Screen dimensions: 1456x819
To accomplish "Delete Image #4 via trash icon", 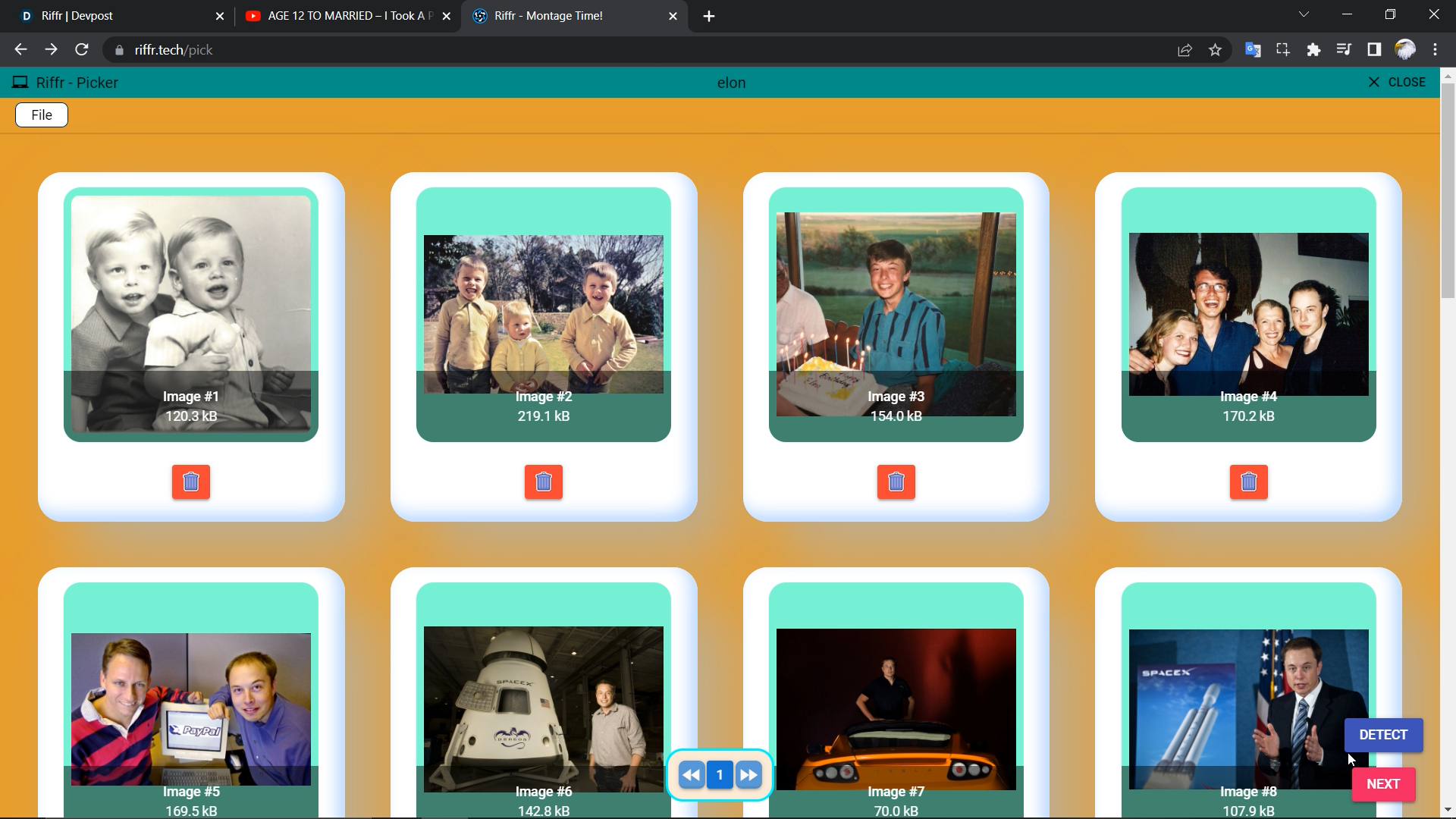I will 1249,482.
